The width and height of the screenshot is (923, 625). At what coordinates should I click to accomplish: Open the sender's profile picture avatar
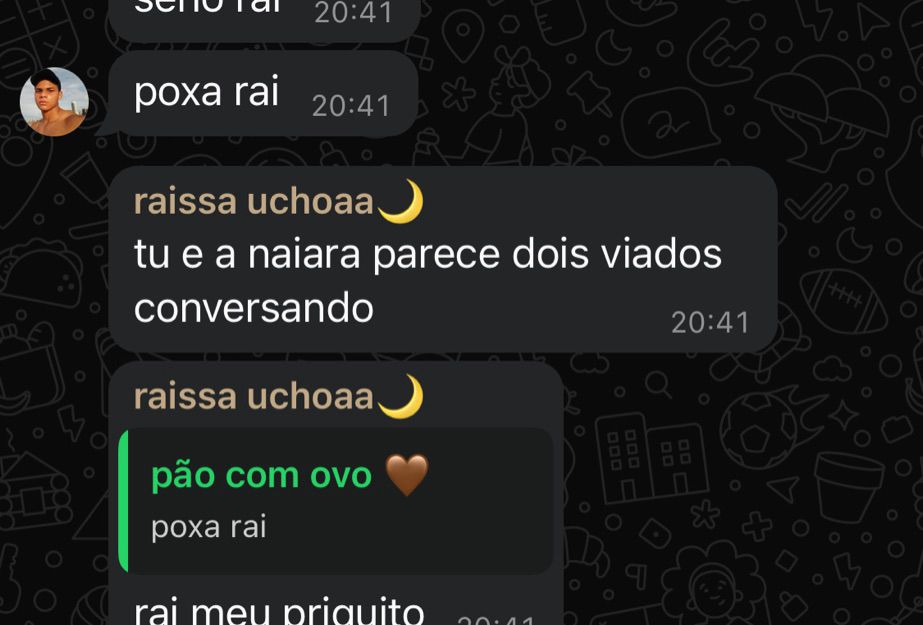(x=54, y=102)
